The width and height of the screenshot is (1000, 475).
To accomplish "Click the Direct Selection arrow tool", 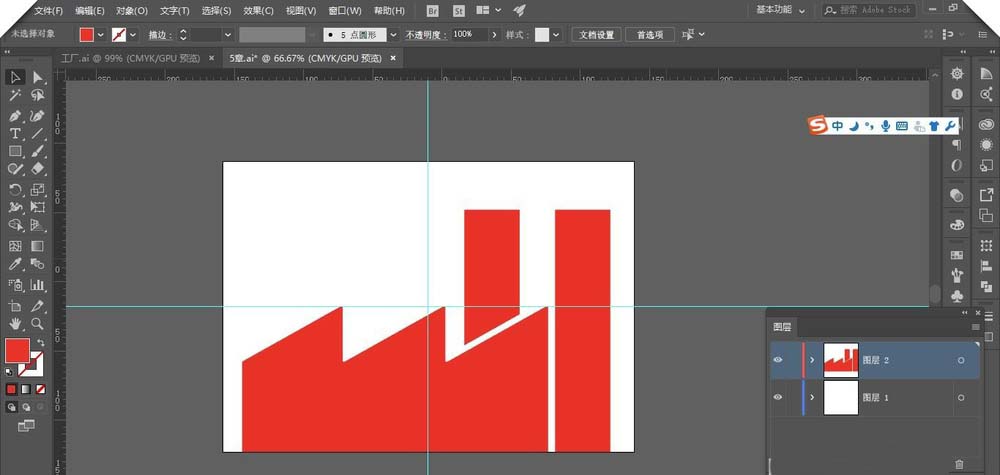I will [x=38, y=77].
